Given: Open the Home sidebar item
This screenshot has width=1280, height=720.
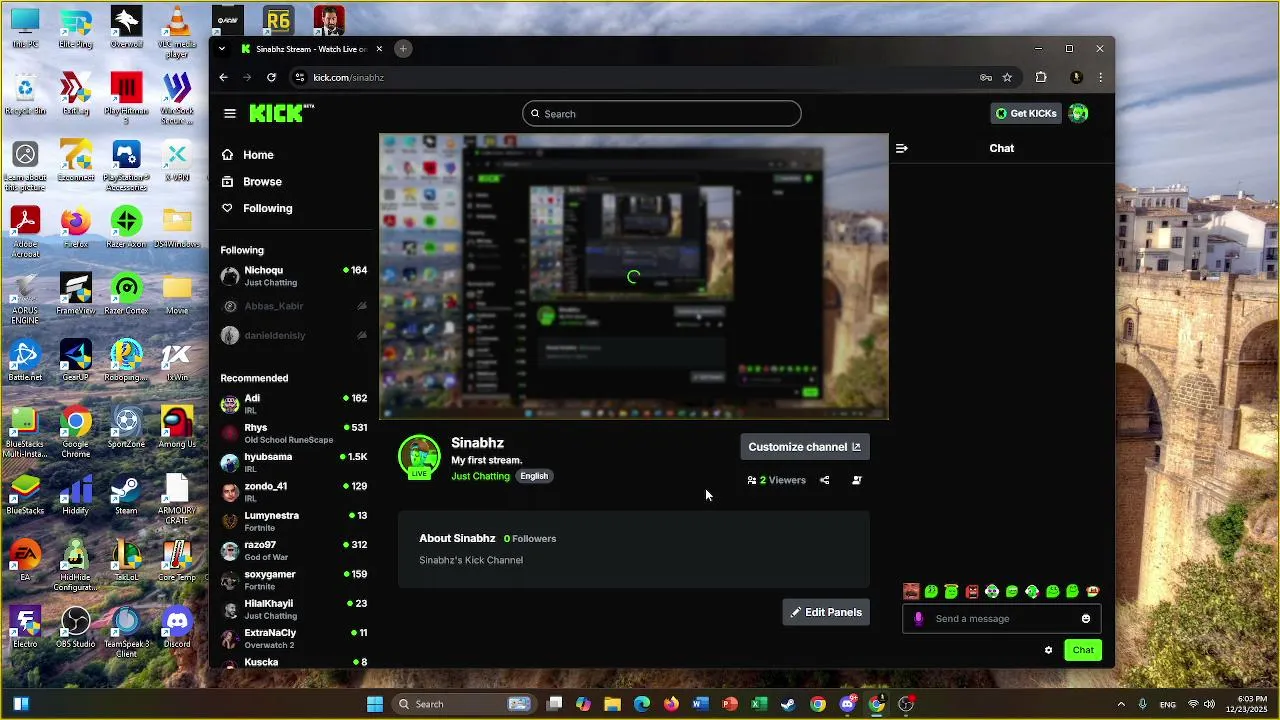Looking at the screenshot, I should coord(247,155).
